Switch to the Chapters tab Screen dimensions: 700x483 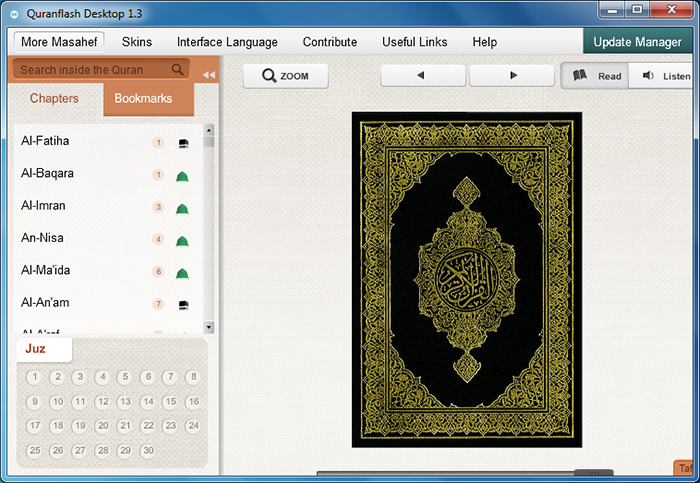54,98
